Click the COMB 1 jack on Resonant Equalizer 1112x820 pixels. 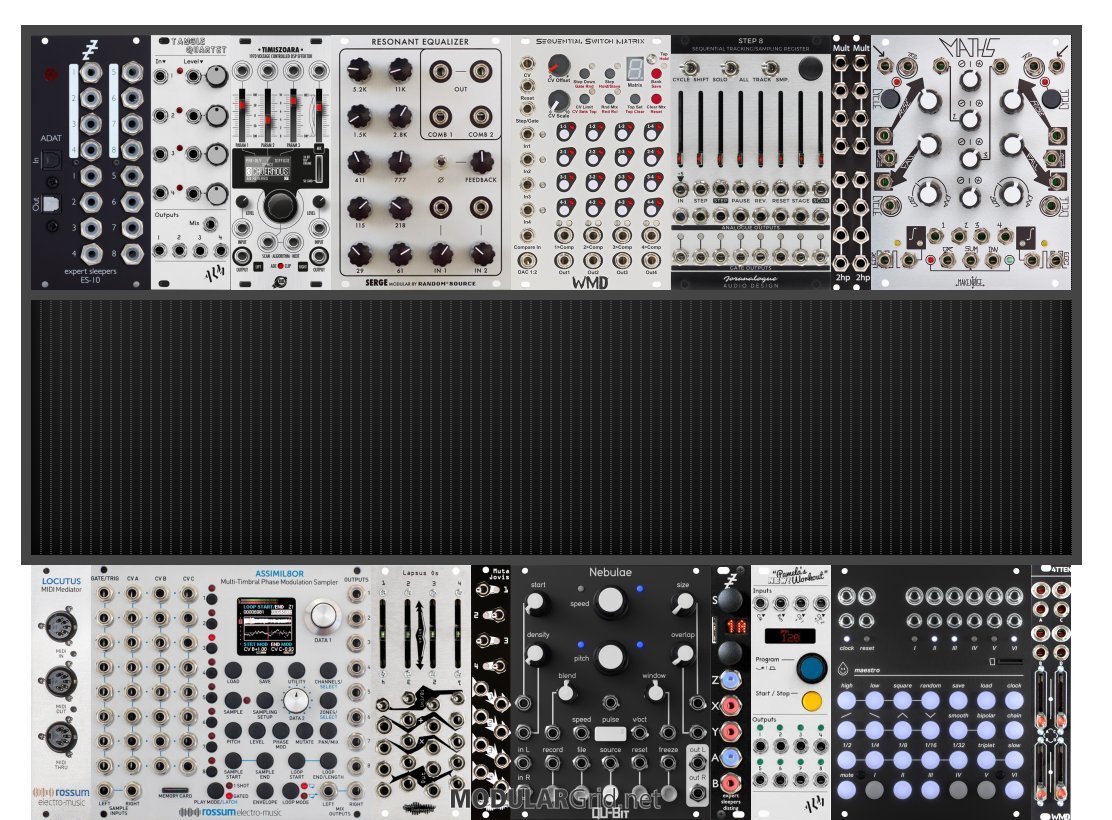440,116
